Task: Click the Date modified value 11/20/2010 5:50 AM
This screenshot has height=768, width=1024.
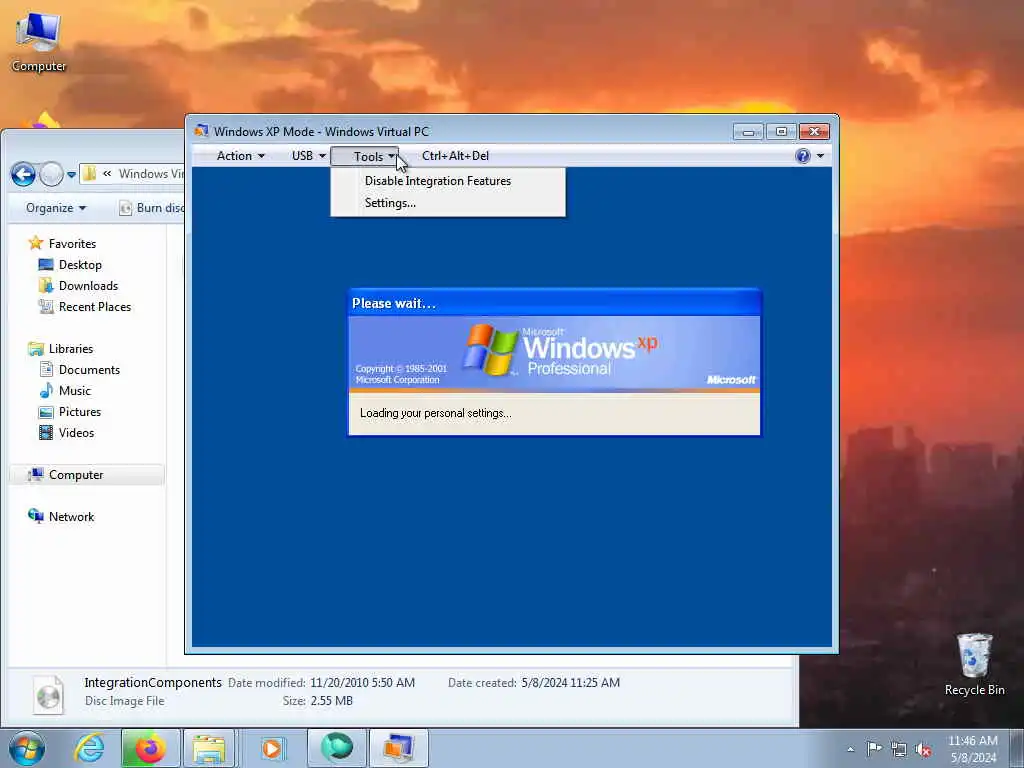Action: pos(362,682)
